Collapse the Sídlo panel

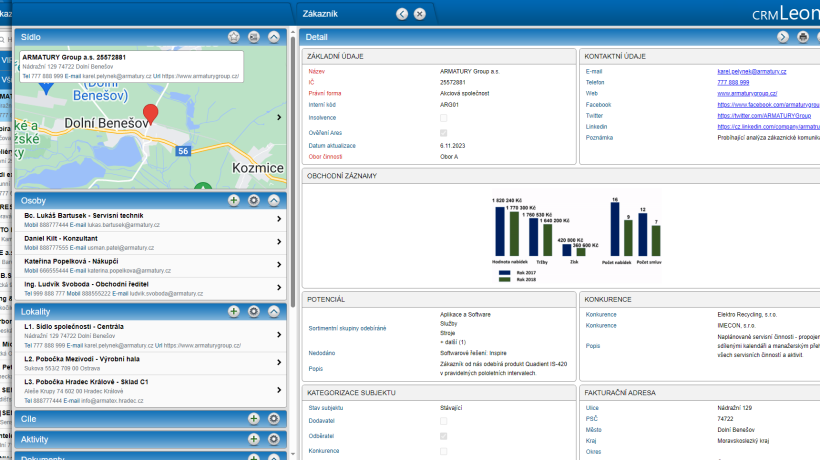pos(274,37)
